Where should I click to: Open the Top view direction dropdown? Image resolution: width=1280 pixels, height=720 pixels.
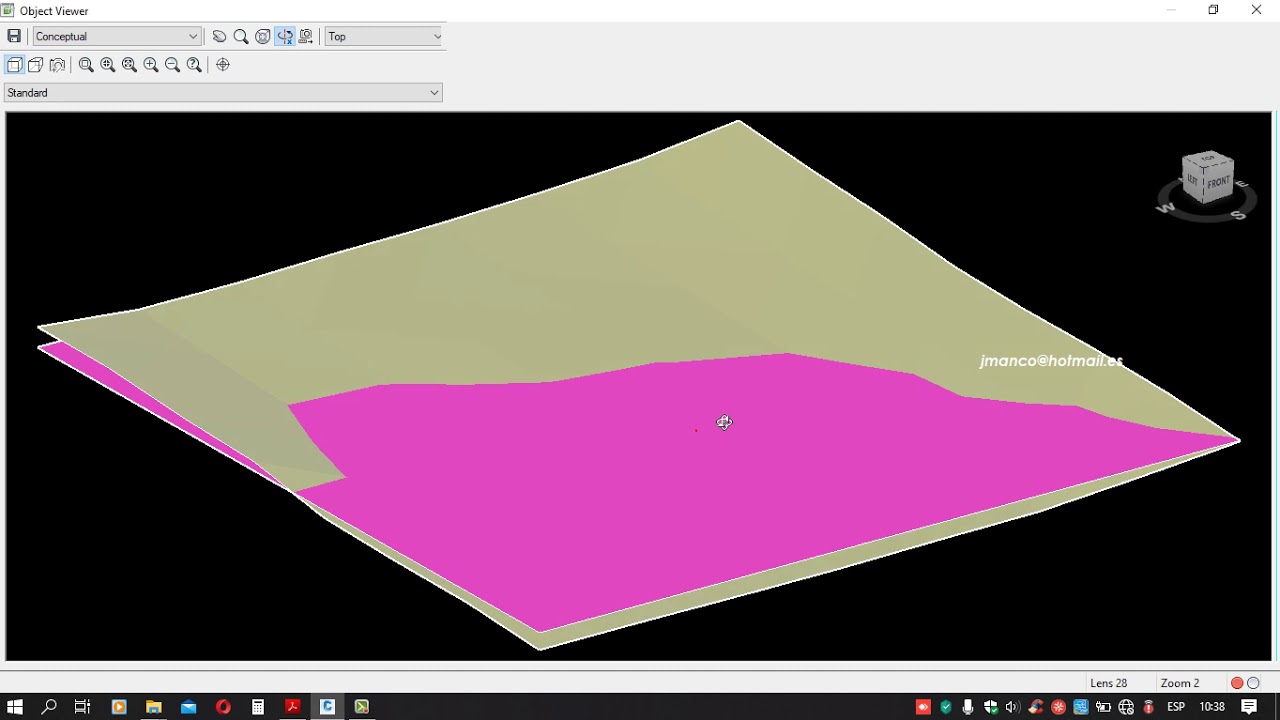(x=384, y=36)
